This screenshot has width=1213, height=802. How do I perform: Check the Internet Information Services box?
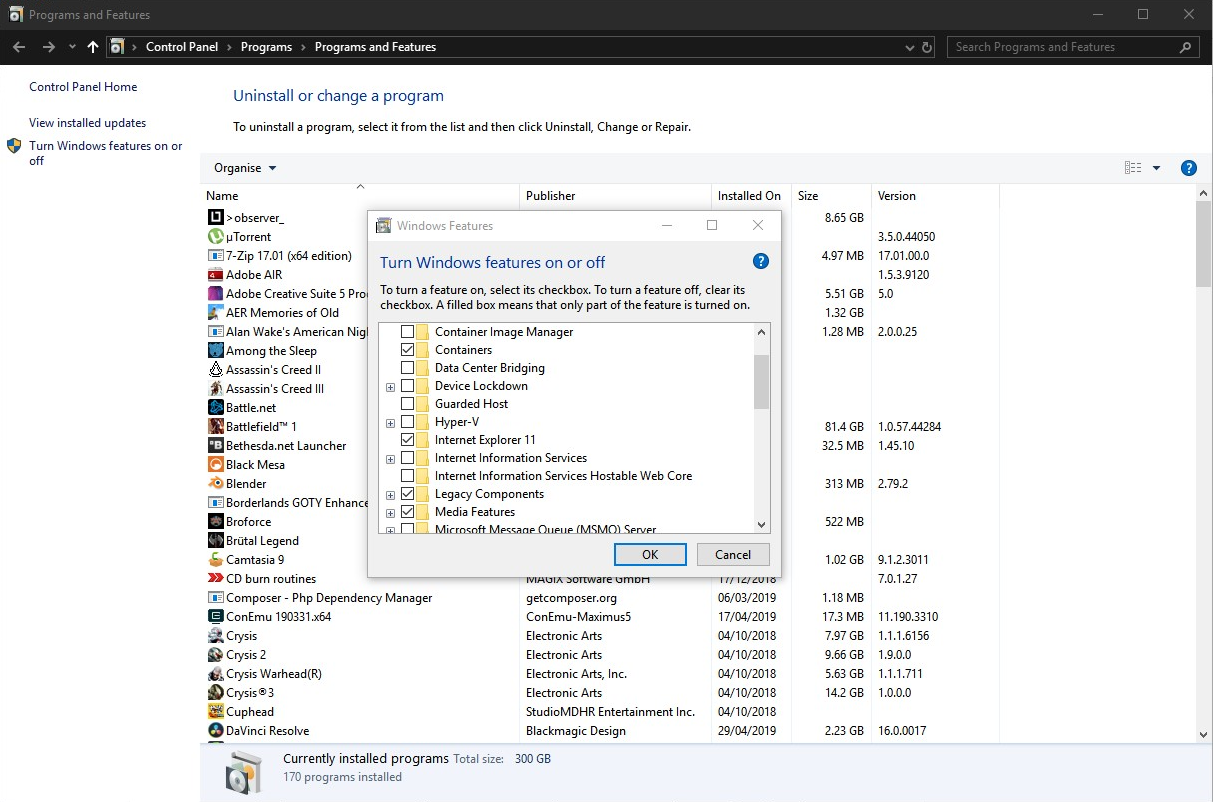tap(407, 457)
